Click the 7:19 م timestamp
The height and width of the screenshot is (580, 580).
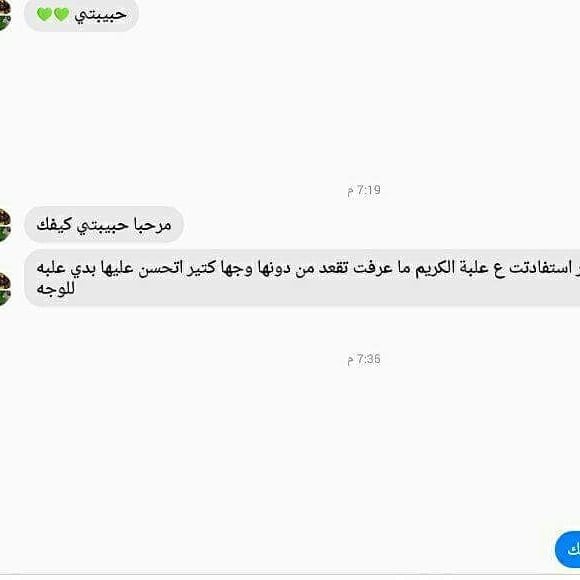(364, 190)
